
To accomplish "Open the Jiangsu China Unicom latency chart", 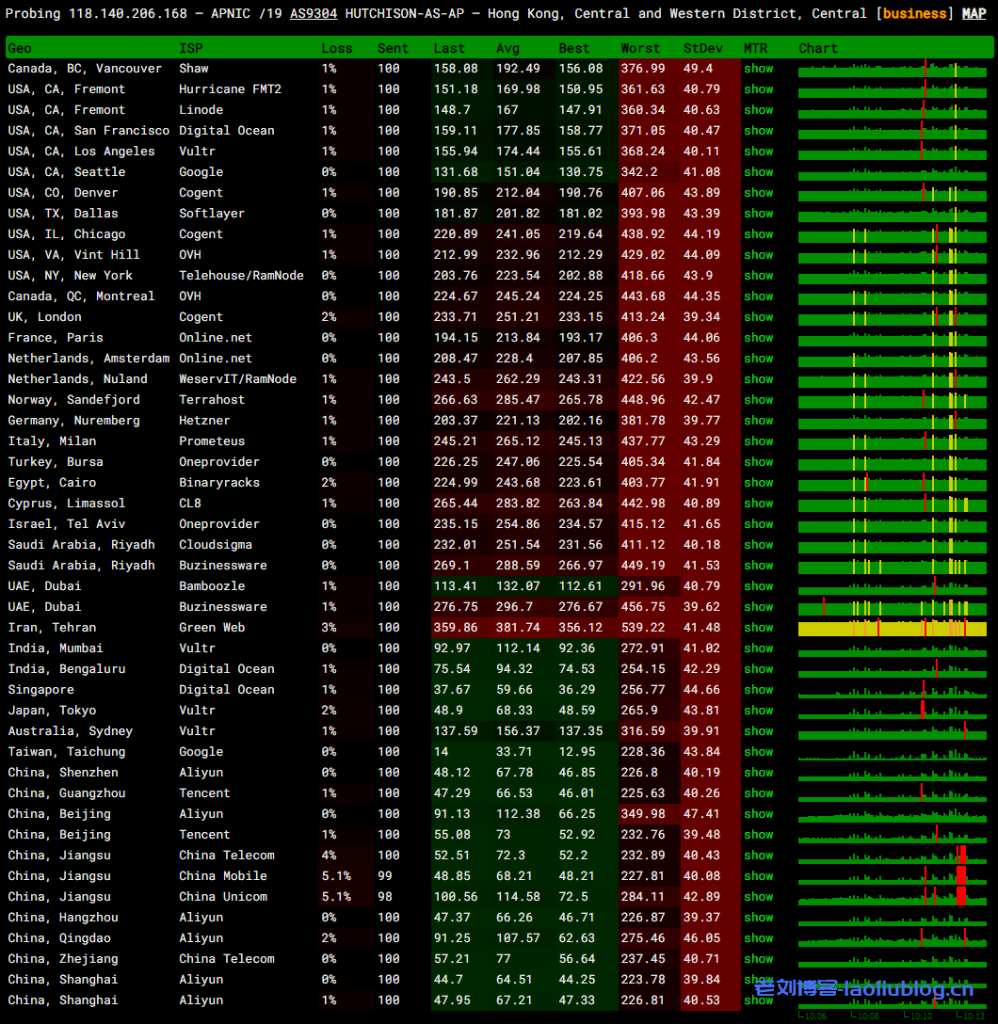I will 892,897.
